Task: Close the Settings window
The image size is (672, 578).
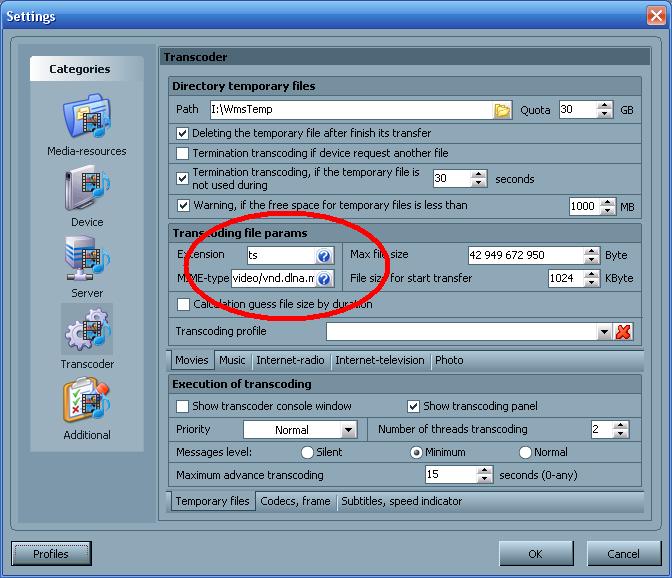Action: pyautogui.click(x=656, y=16)
